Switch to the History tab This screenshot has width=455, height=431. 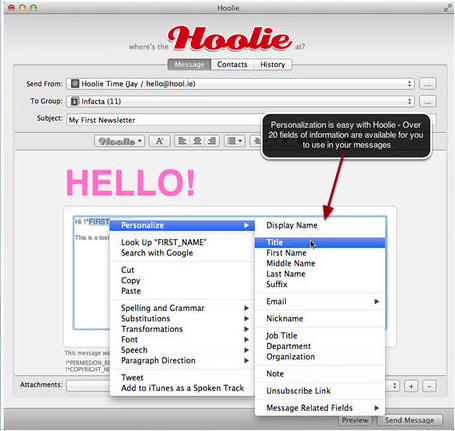pyautogui.click(x=273, y=64)
